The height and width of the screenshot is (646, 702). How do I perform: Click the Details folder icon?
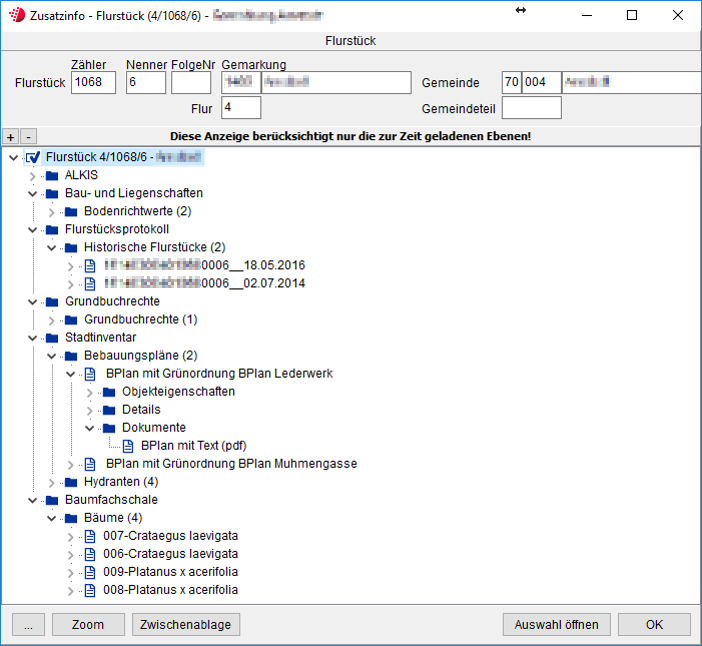tap(109, 410)
